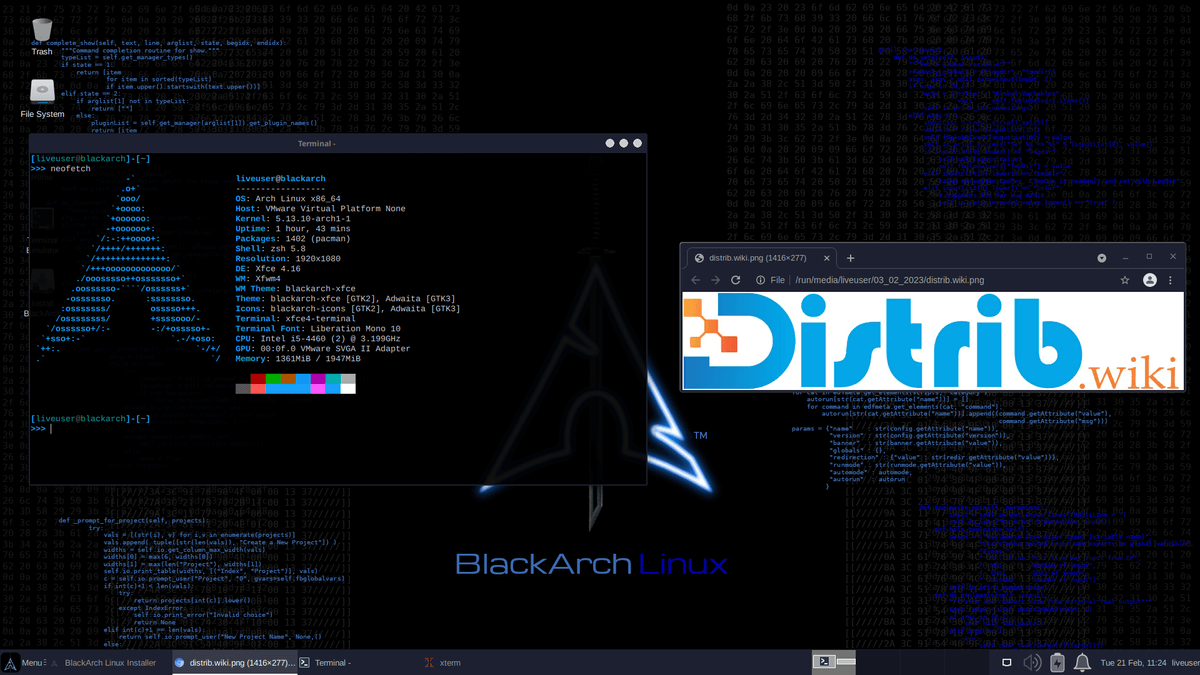Reload the distrib.wiki.png page

[736, 280]
